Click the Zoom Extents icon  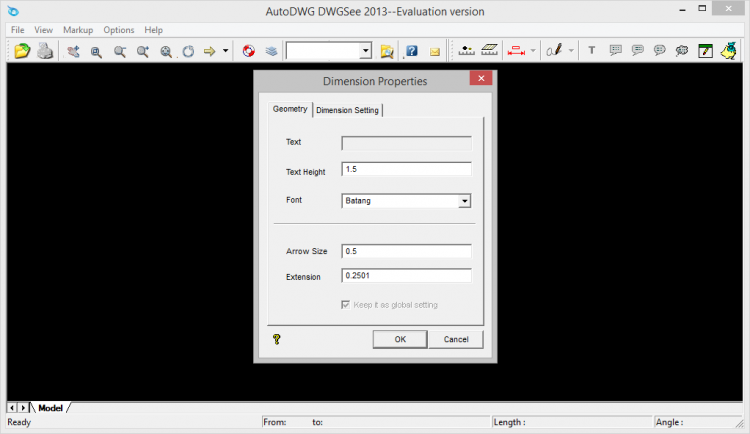(x=166, y=51)
